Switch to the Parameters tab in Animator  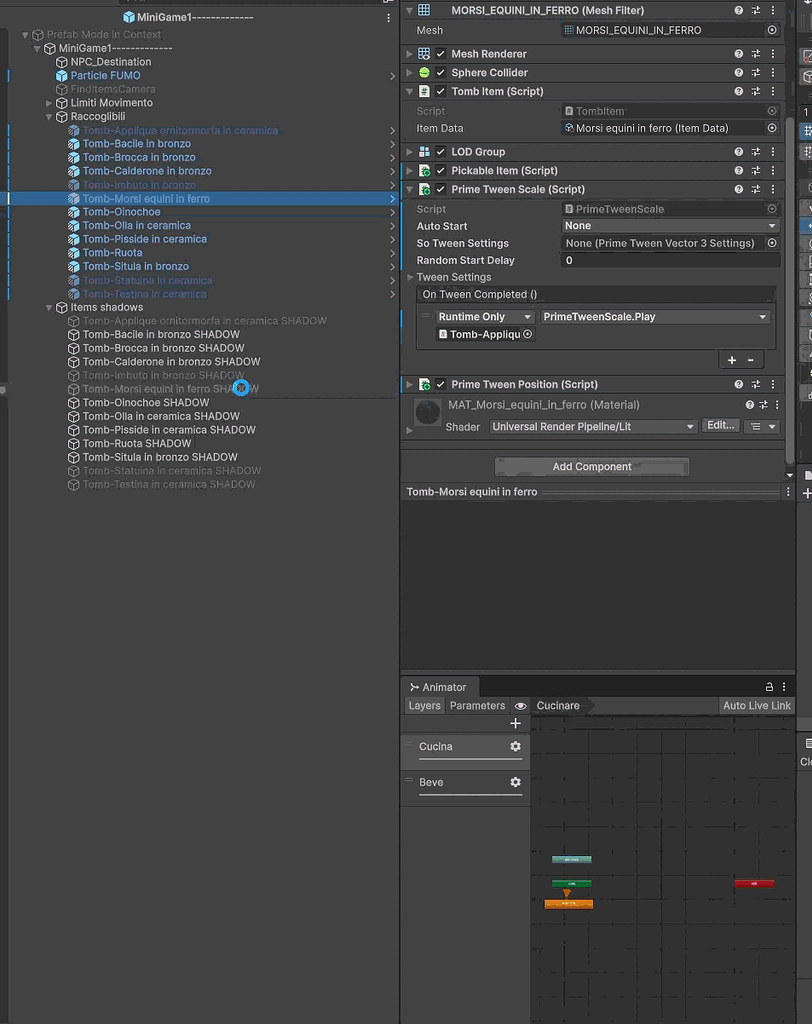point(477,705)
